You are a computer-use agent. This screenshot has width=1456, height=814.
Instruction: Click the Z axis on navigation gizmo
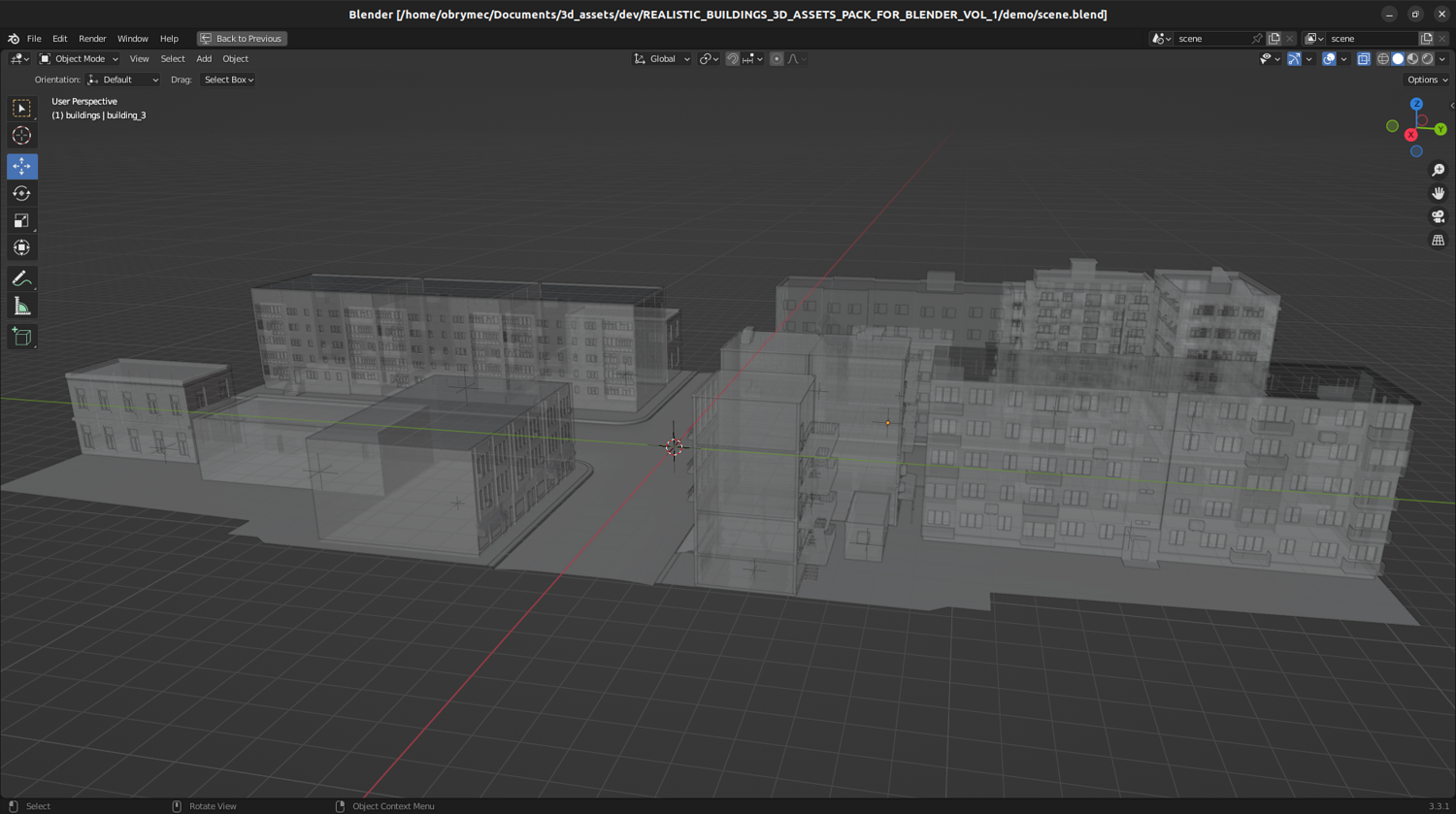1416,104
